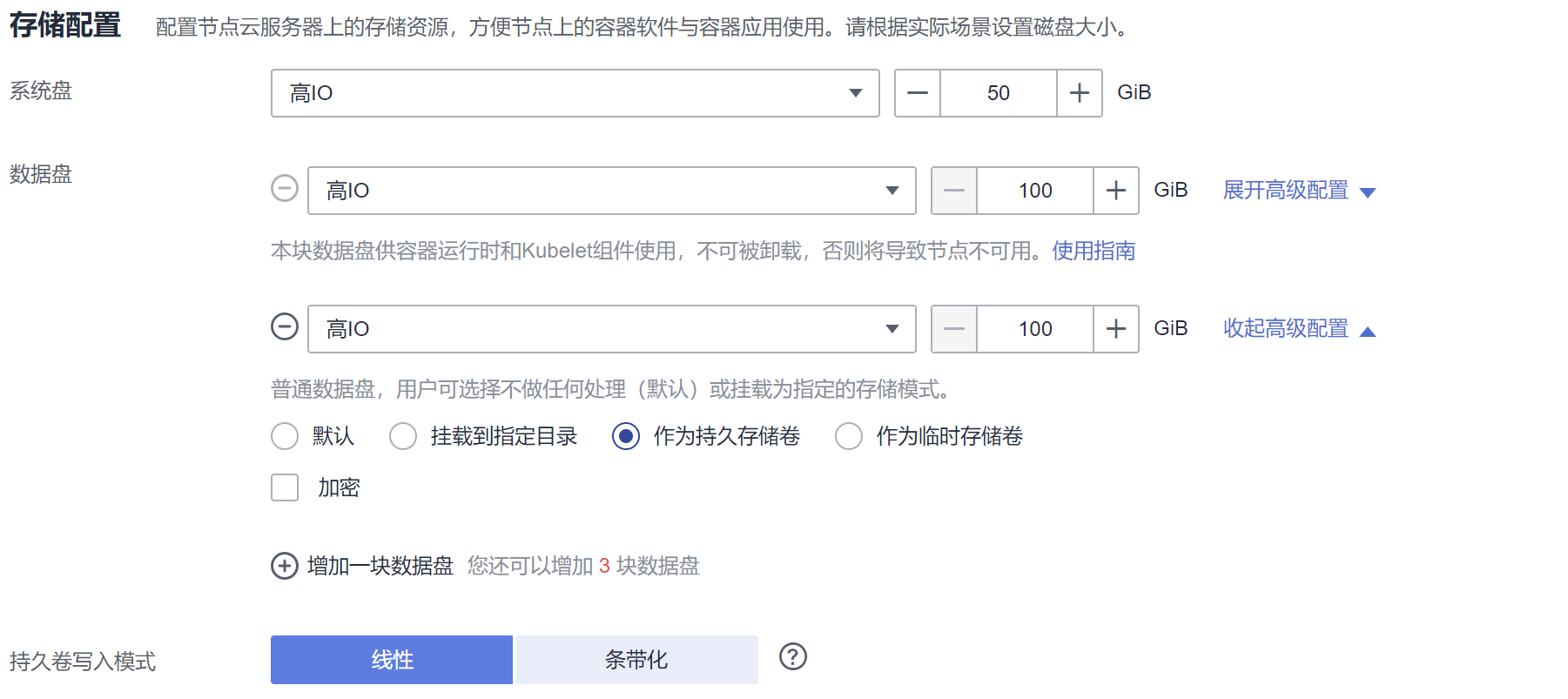This screenshot has width=1568, height=699.
Task: Edit the system disk size field showing 50
Action: (999, 93)
